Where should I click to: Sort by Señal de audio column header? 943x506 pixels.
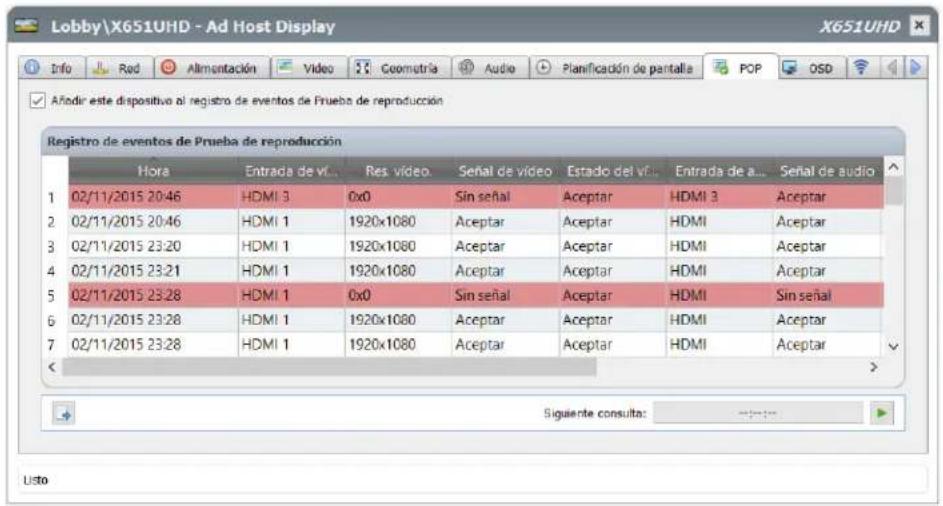point(828,171)
